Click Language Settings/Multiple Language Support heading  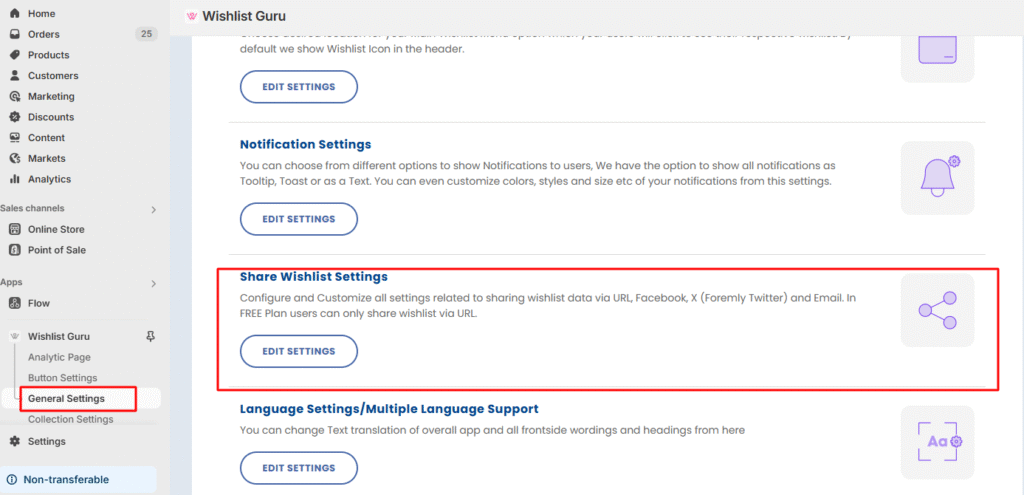[x=389, y=409]
